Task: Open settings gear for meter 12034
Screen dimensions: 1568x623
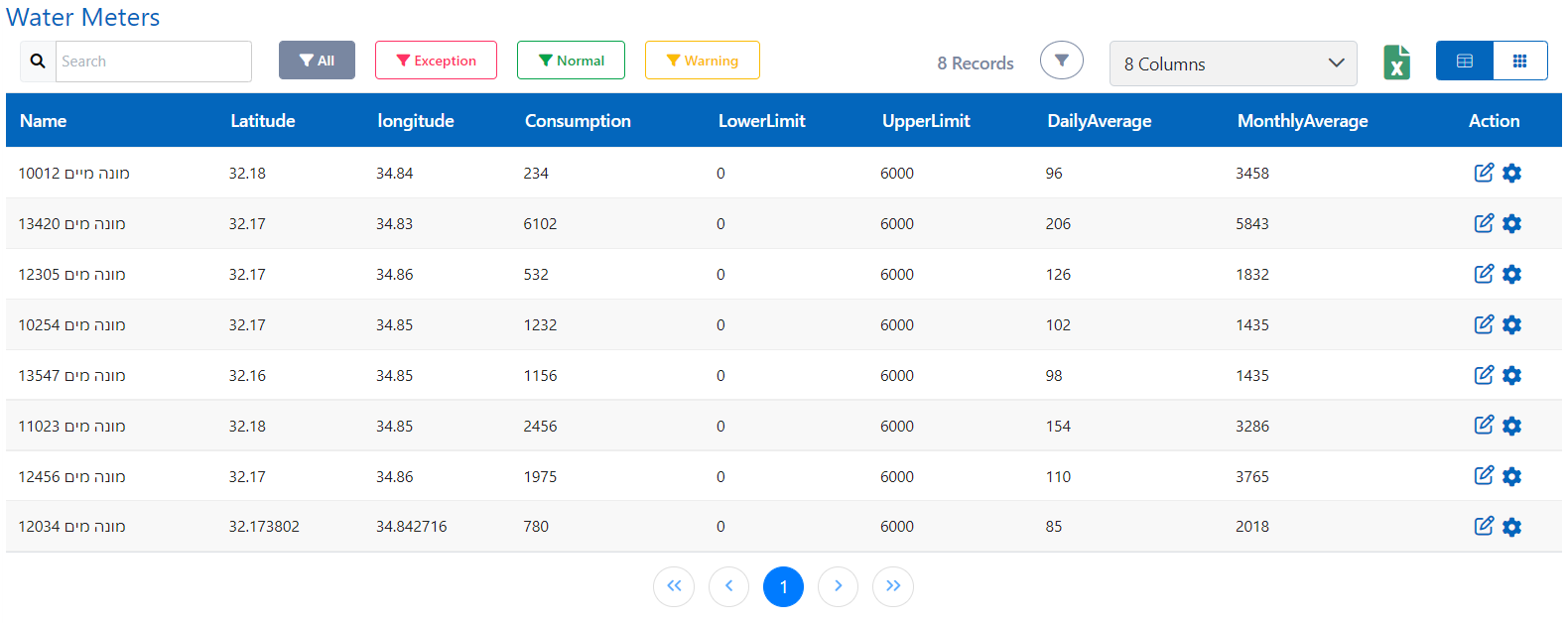Action: point(1511,527)
